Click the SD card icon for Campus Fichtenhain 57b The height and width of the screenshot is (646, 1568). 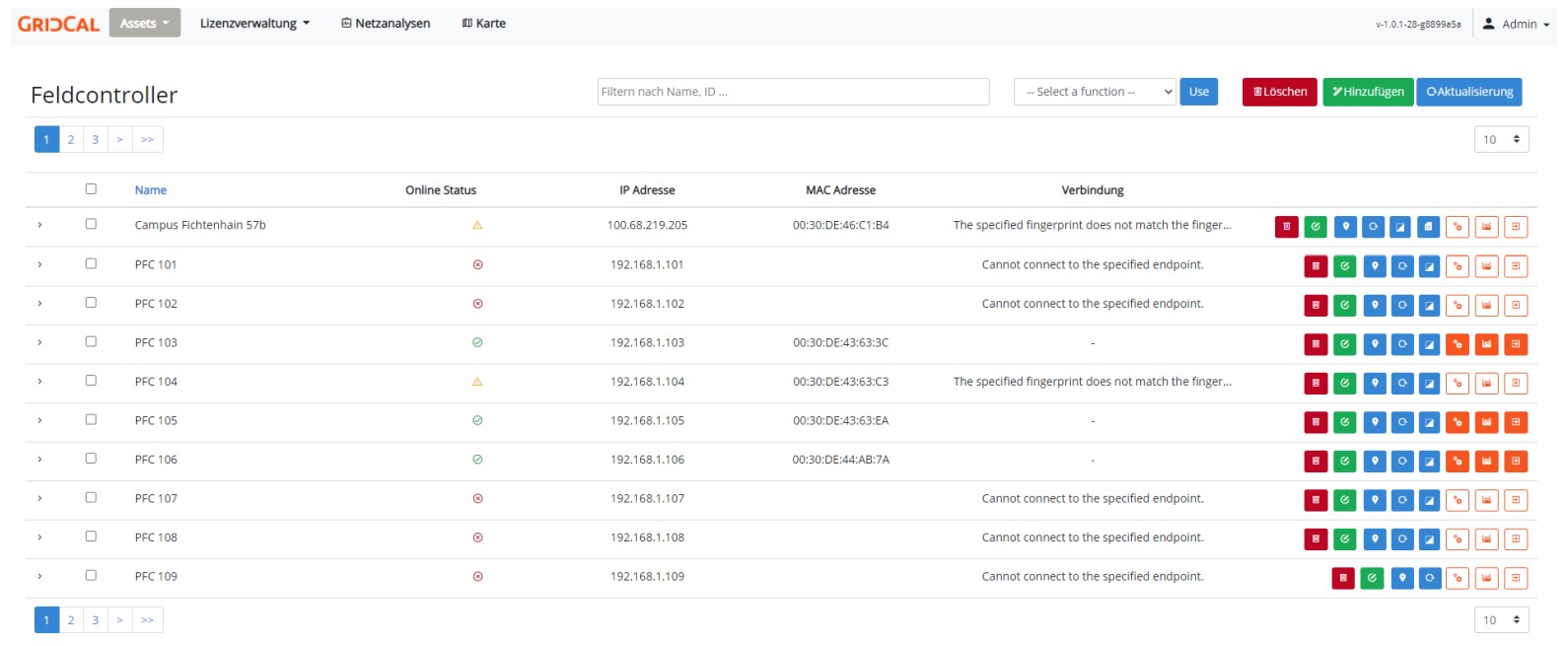pos(1428,227)
